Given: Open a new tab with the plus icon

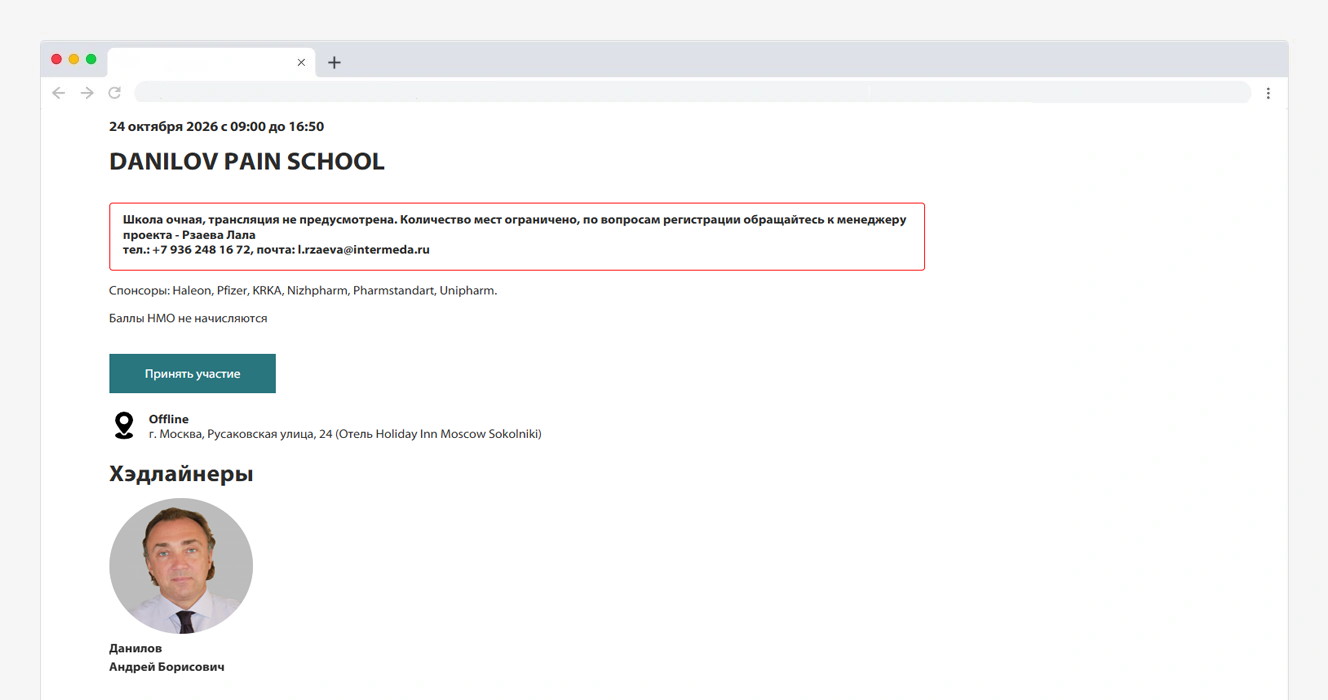Looking at the screenshot, I should [334, 62].
